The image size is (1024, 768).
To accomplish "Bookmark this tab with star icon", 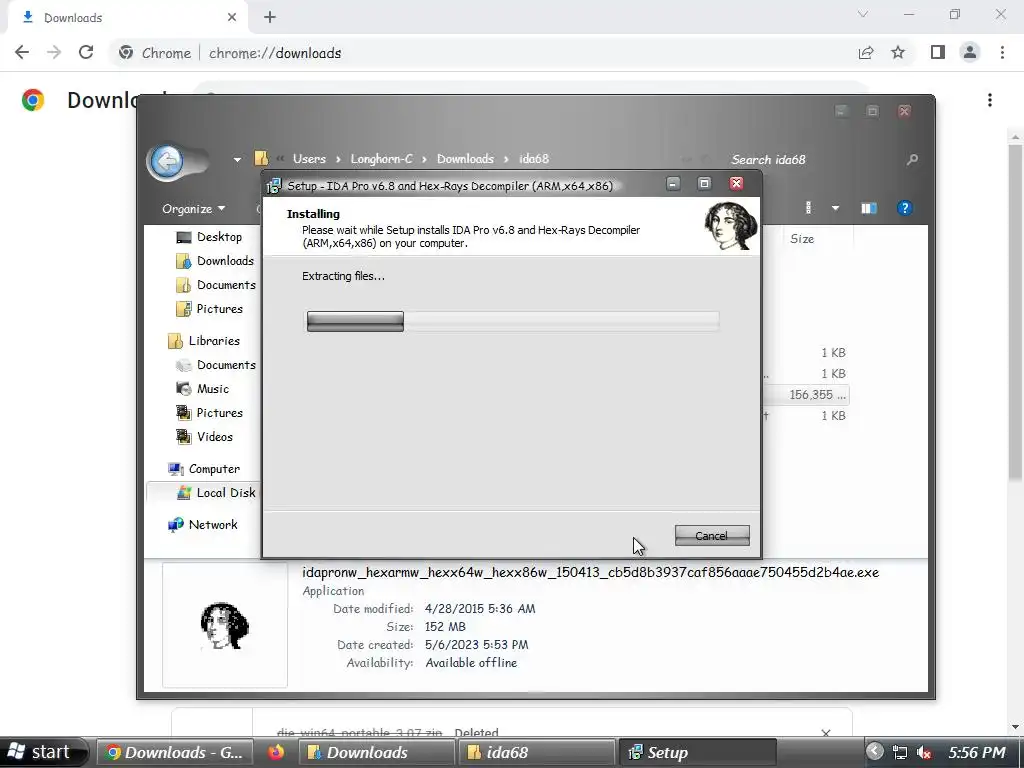I will click(898, 53).
